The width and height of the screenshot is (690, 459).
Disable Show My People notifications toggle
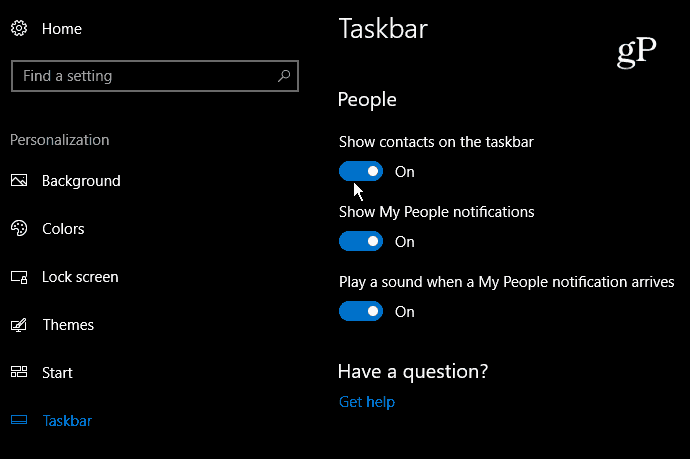click(361, 241)
